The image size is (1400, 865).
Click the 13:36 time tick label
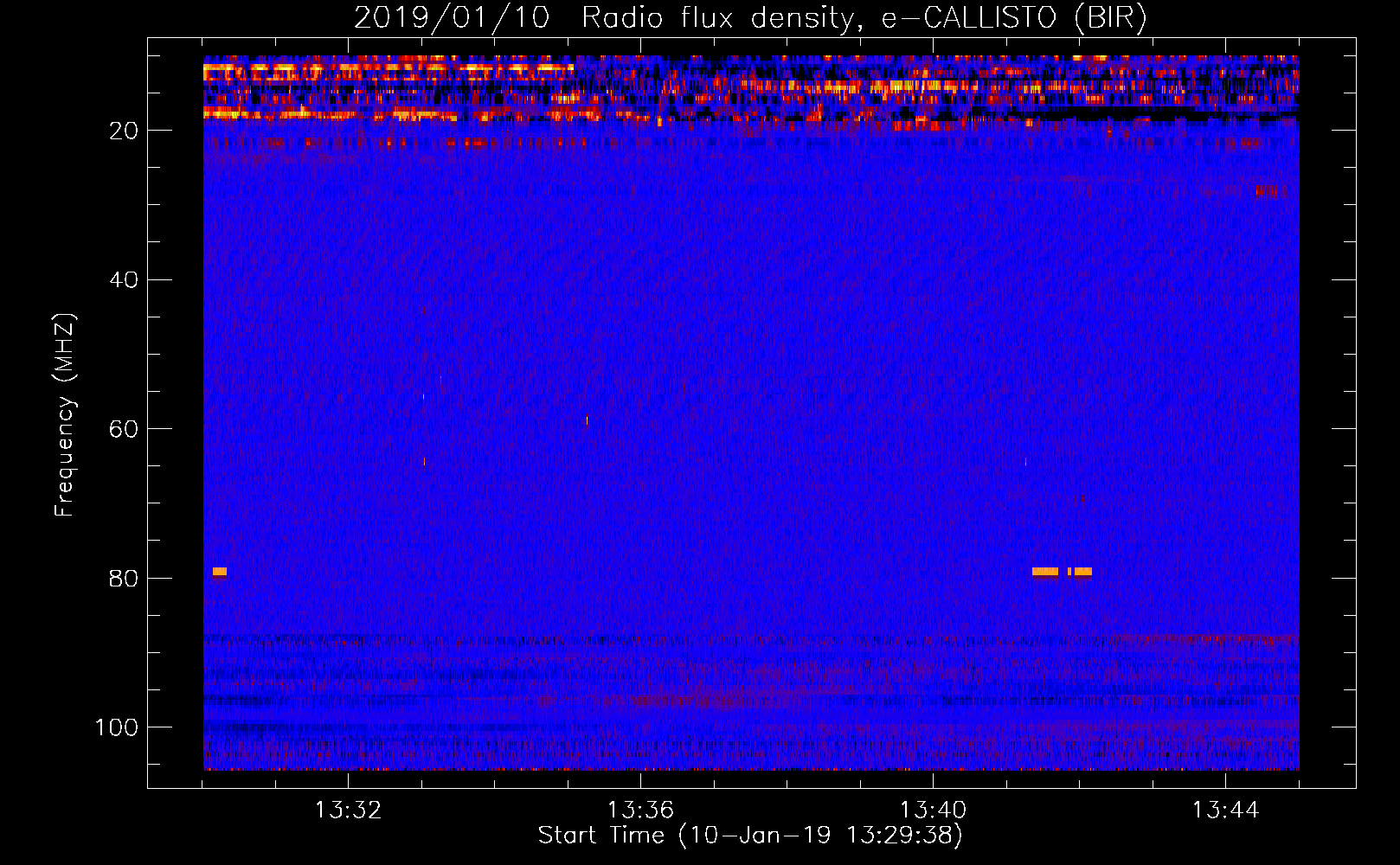click(x=640, y=811)
